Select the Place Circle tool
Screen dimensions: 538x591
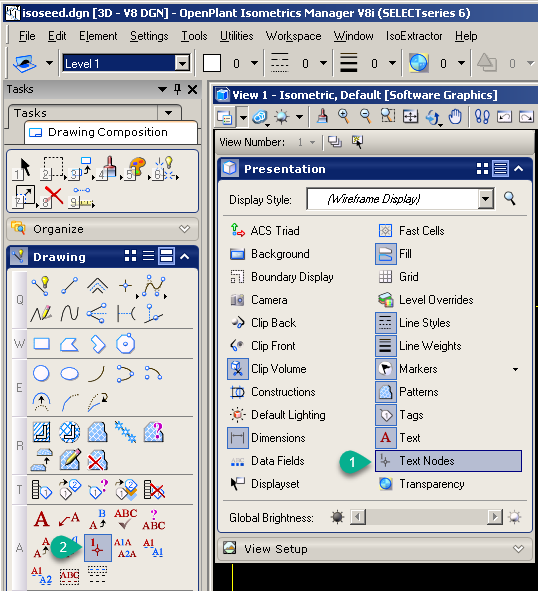[41, 373]
